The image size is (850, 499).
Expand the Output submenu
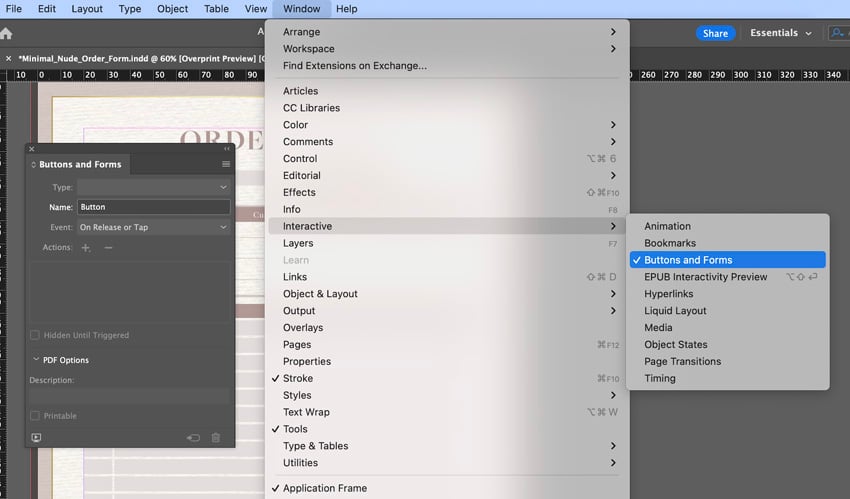click(x=449, y=310)
